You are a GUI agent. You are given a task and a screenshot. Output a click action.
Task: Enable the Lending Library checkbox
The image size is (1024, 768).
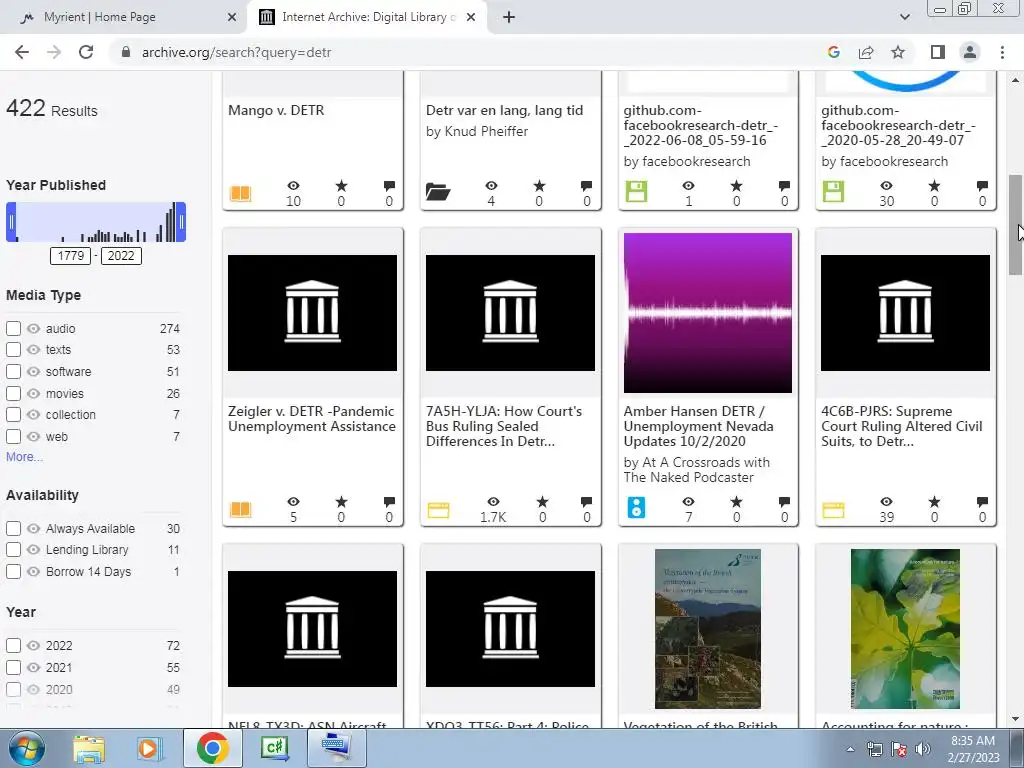[13, 550]
